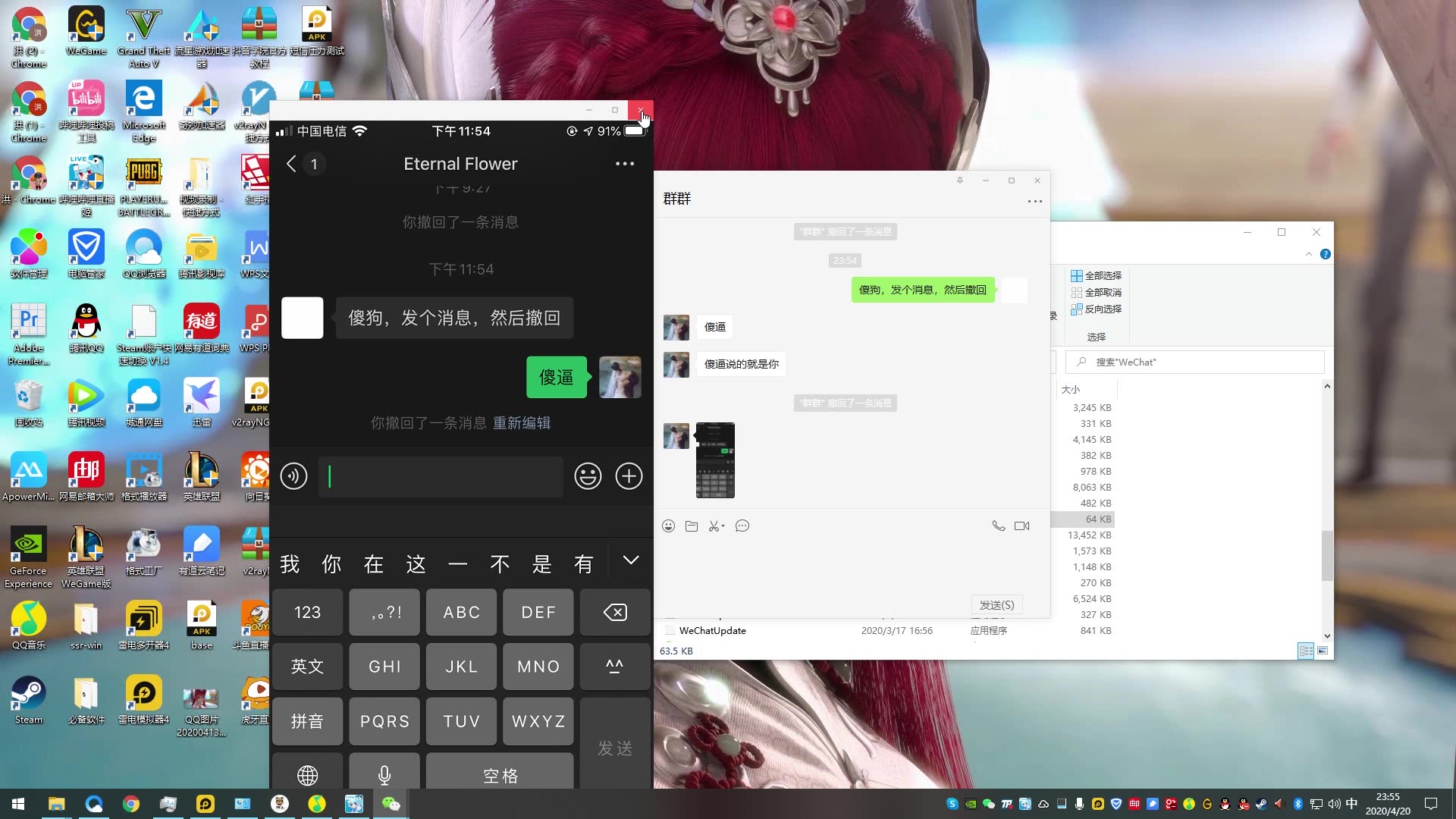Expand candidate words with chevron down
Screen dimensions: 1456x819
pyautogui.click(x=631, y=560)
